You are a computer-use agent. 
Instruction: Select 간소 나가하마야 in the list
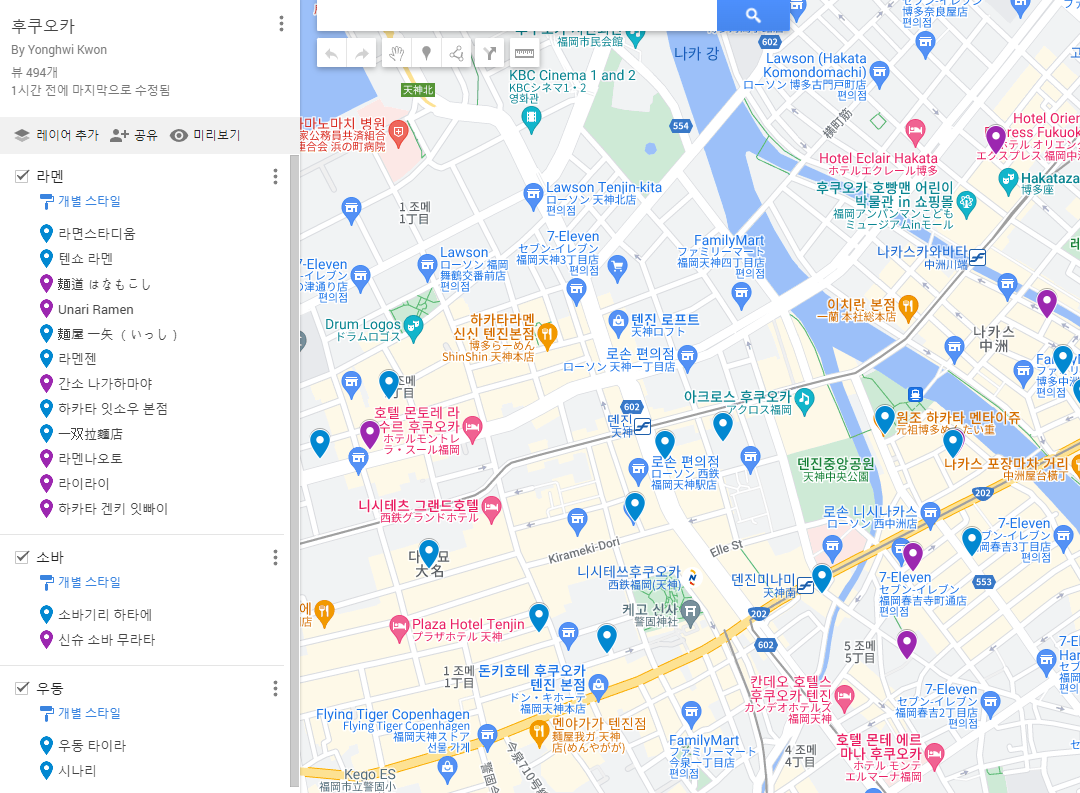tap(105, 383)
